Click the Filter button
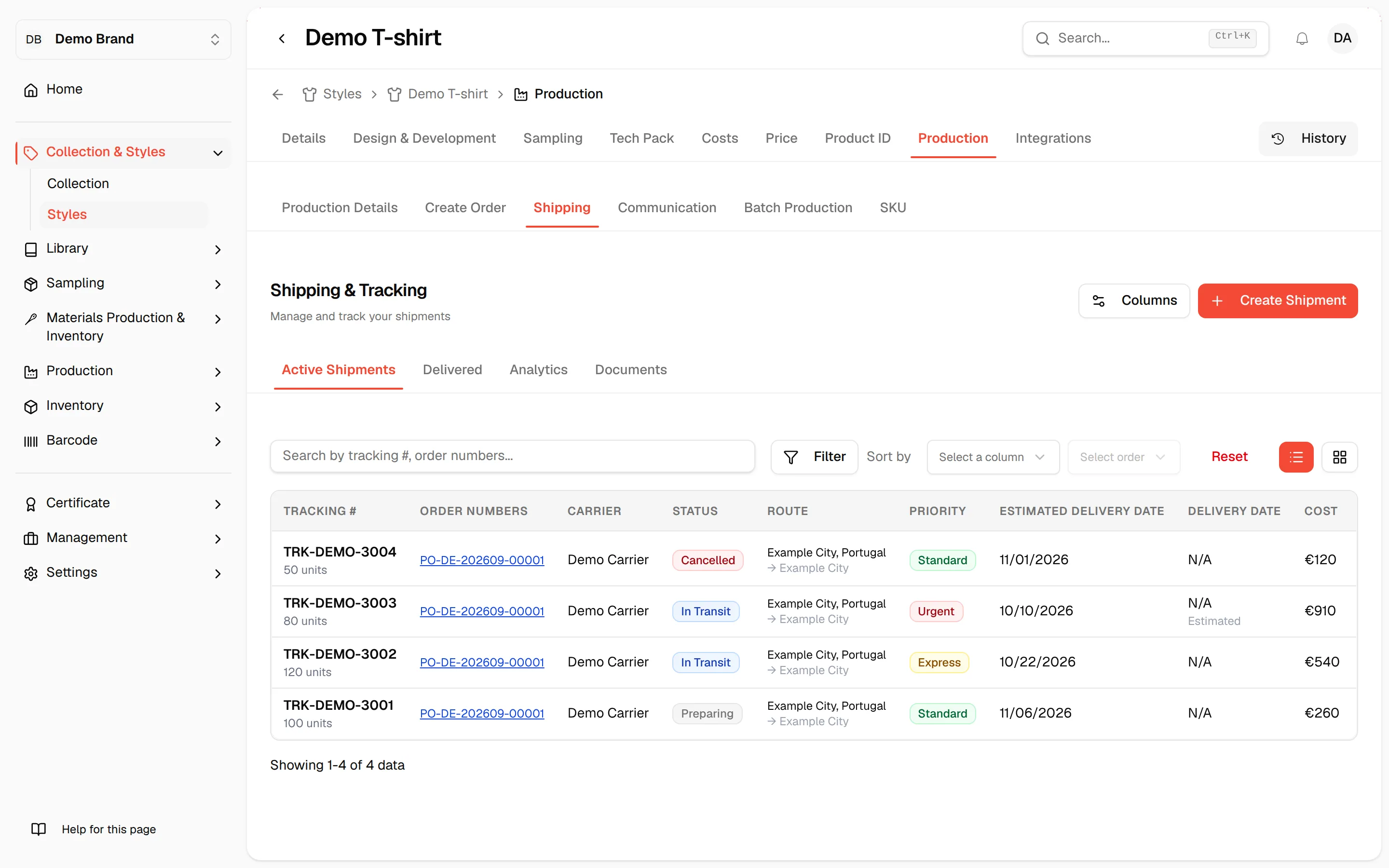The width and height of the screenshot is (1389, 868). pyautogui.click(x=814, y=457)
